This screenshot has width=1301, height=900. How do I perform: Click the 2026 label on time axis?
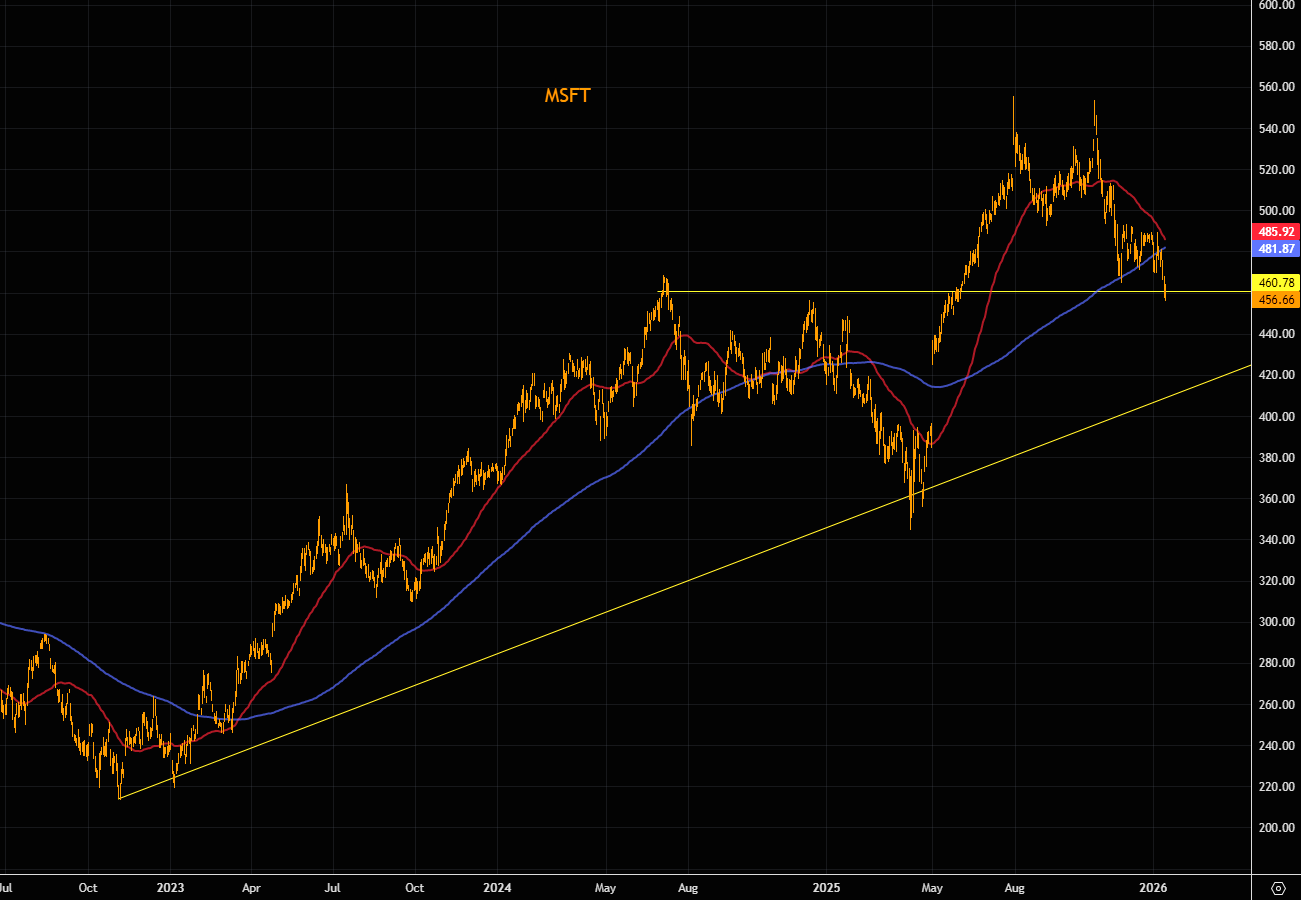point(1154,887)
